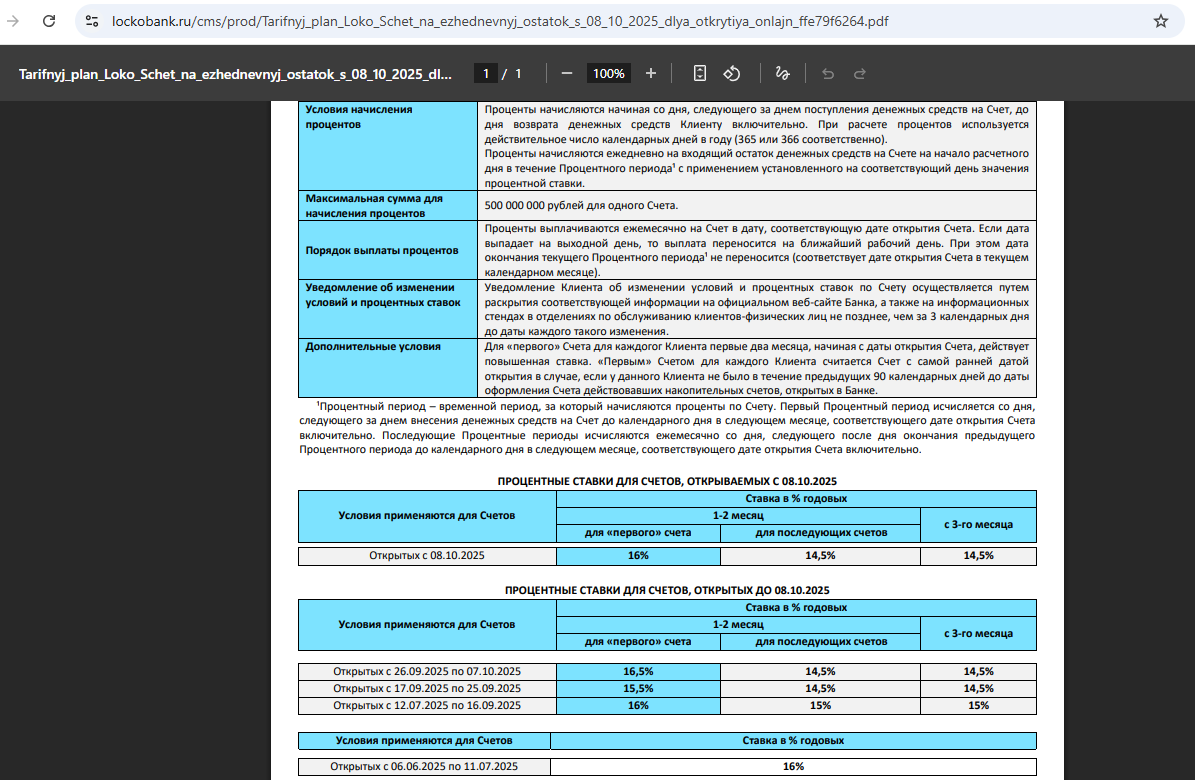Image resolution: width=1195 pixels, height=780 pixels.
Task: Click the PDF file name title
Action: (x=235, y=73)
